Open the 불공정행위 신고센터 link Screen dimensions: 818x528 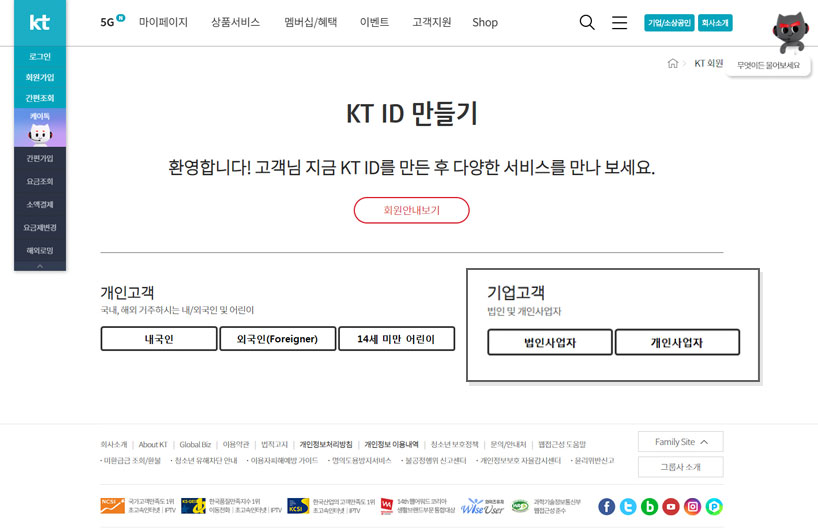coord(434,461)
